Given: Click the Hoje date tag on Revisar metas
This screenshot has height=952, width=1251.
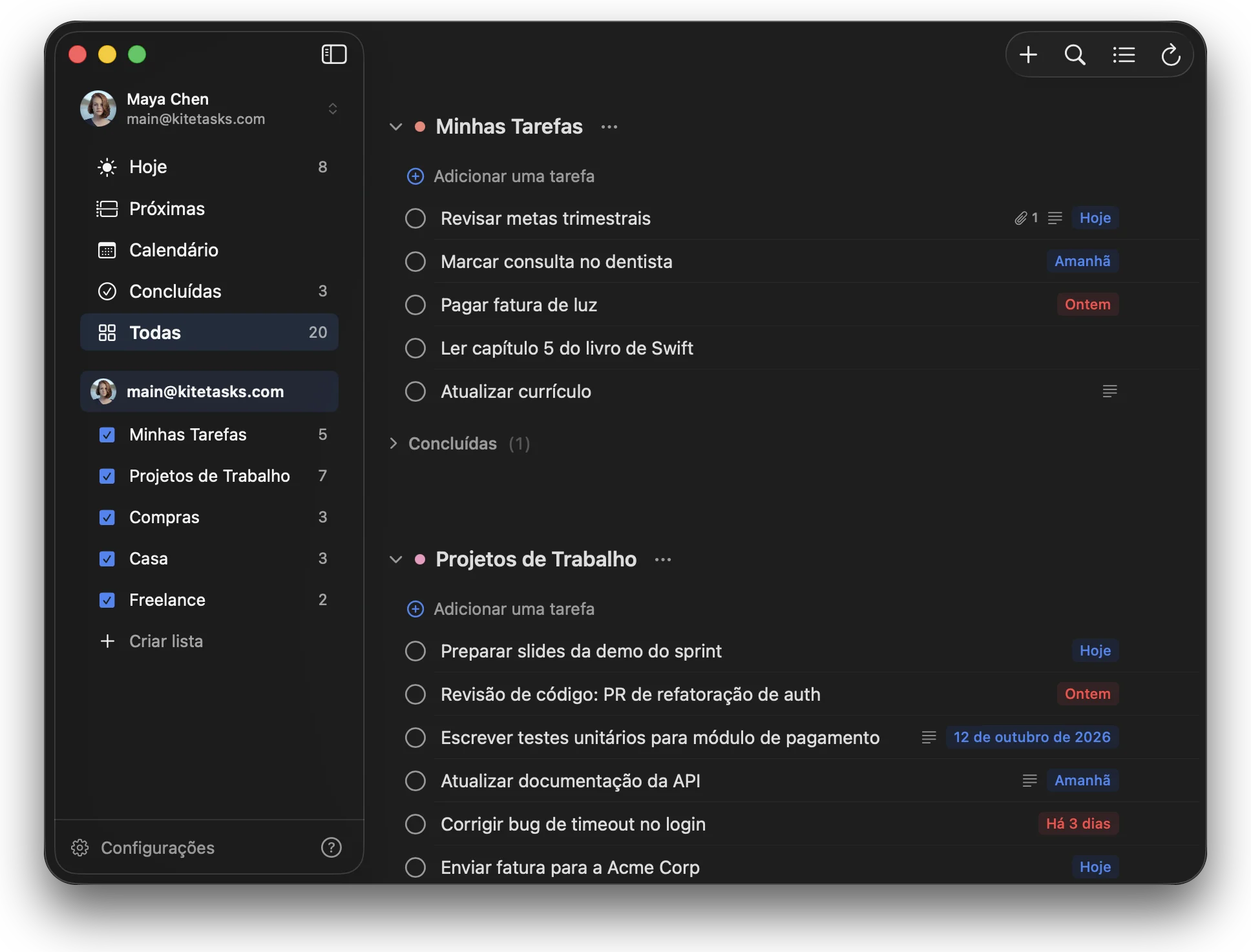Looking at the screenshot, I should point(1095,218).
